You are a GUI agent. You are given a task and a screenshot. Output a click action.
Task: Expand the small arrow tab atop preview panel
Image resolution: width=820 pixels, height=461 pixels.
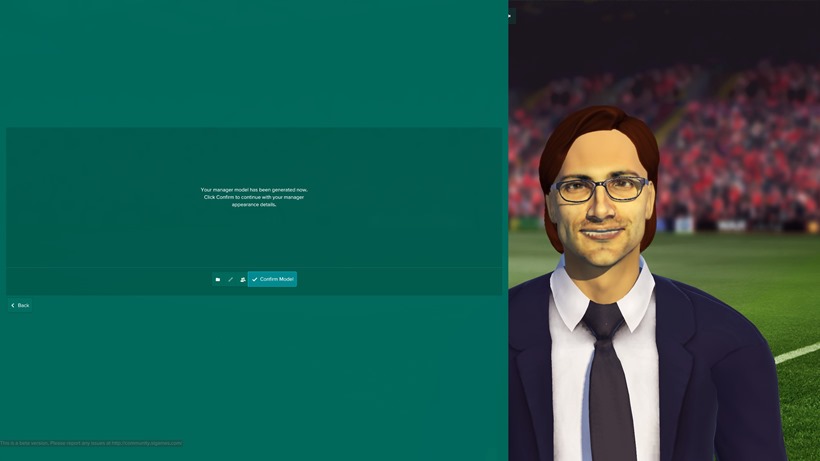click(511, 16)
